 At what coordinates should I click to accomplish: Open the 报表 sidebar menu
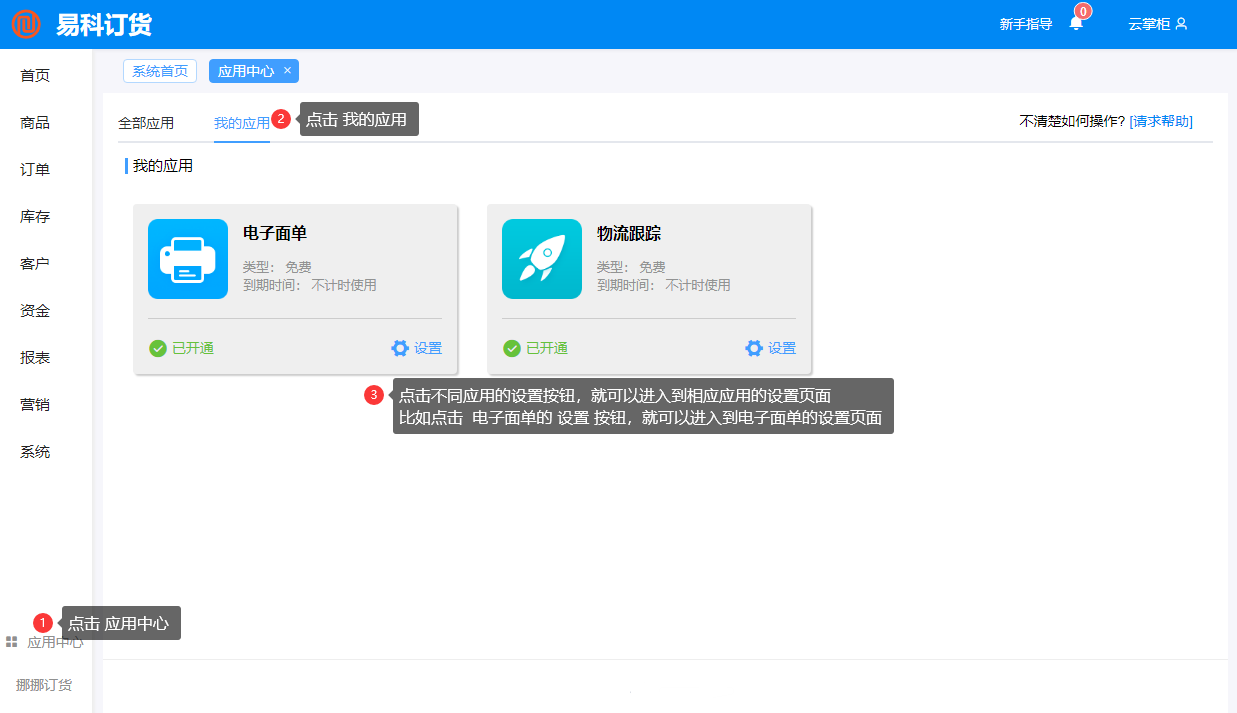pyautogui.click(x=35, y=358)
